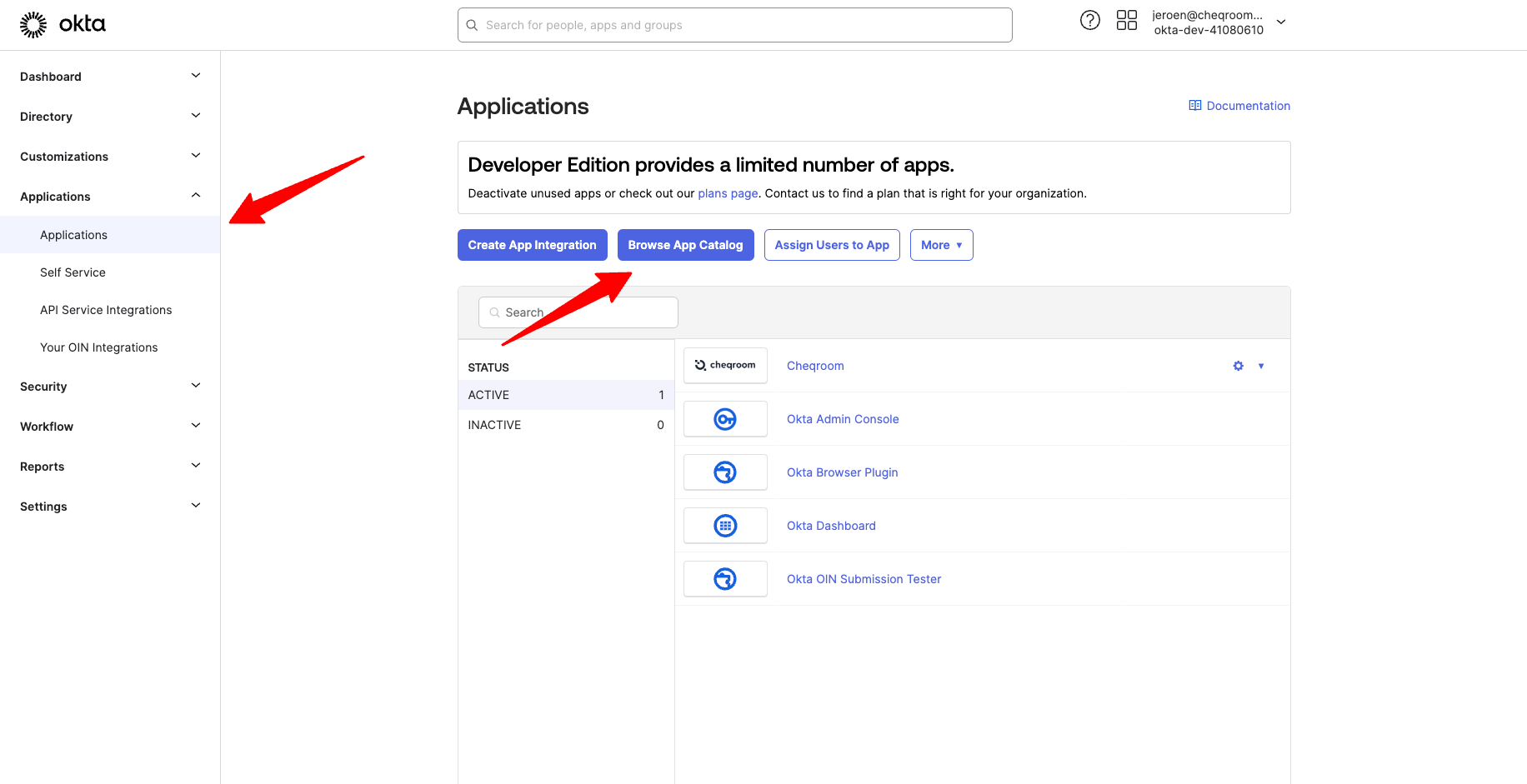Click the Okta OIN Submission Tester icon
Screen dimensions: 1527x784
click(725, 579)
